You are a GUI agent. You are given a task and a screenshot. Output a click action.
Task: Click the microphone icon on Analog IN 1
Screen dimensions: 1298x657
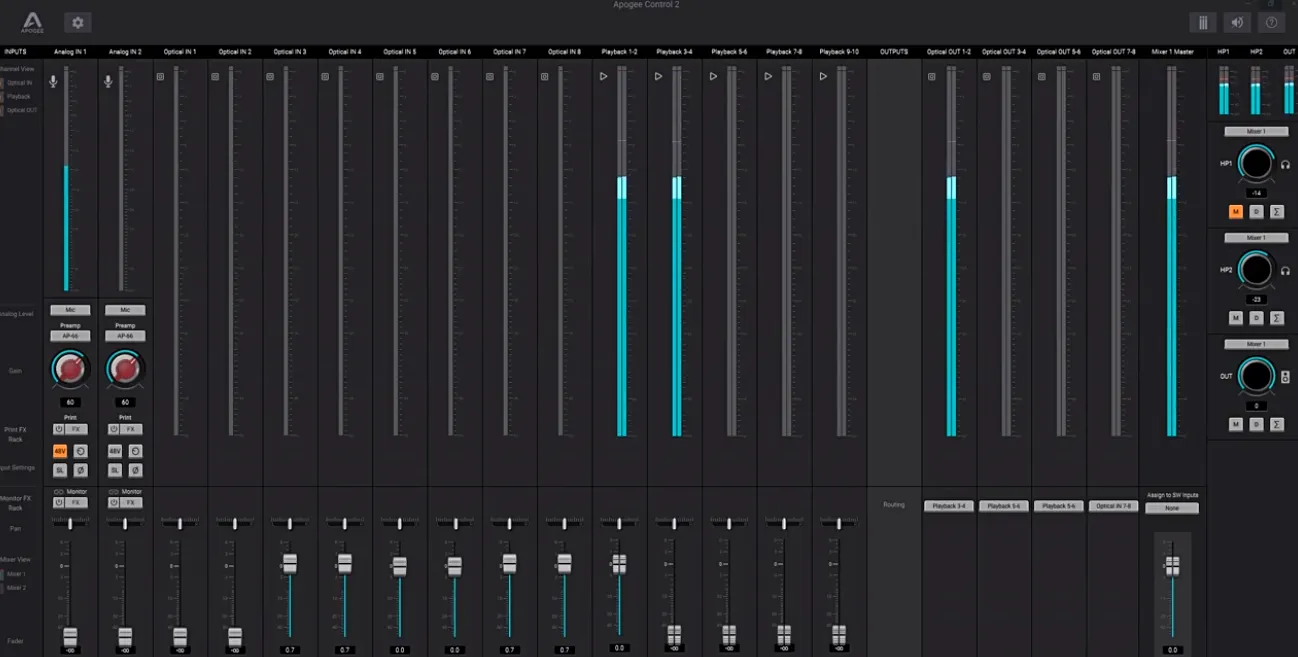coord(54,81)
